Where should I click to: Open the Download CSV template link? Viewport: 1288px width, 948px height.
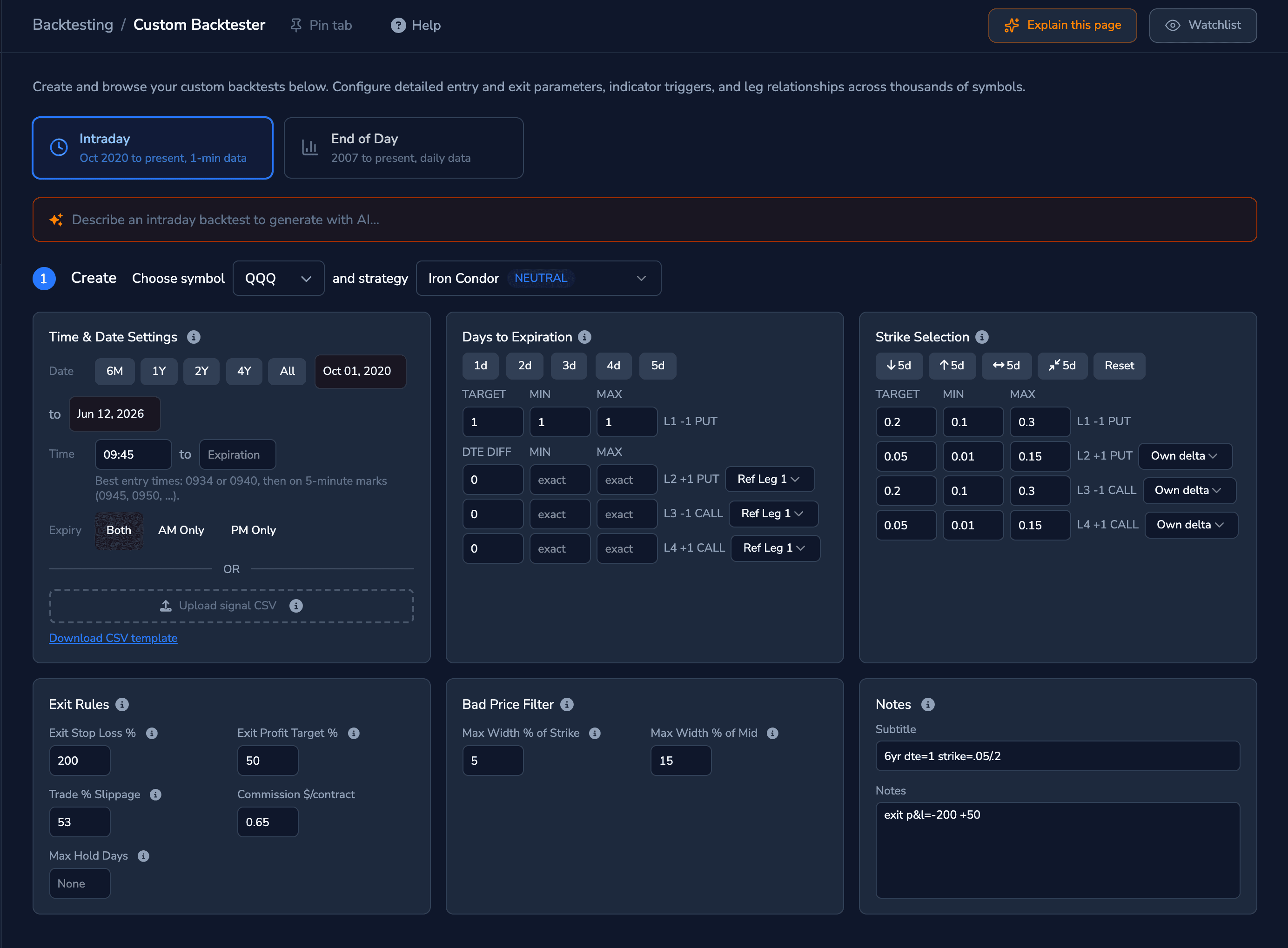tap(113, 638)
